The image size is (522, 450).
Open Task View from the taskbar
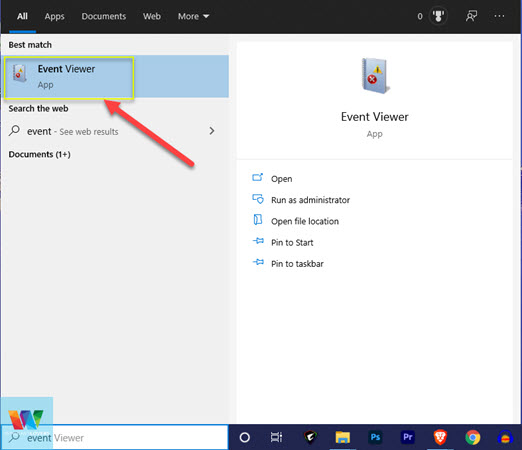tap(276, 437)
